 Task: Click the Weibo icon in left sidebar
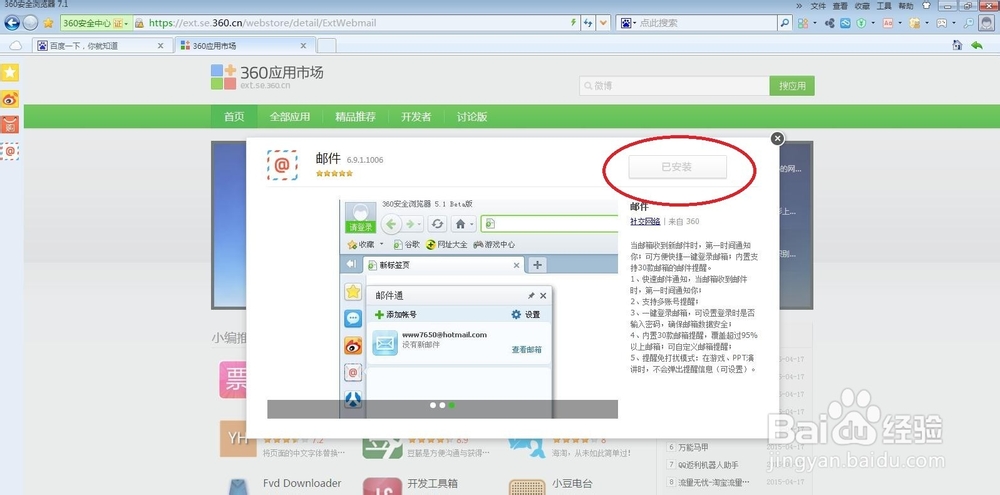click(10, 99)
